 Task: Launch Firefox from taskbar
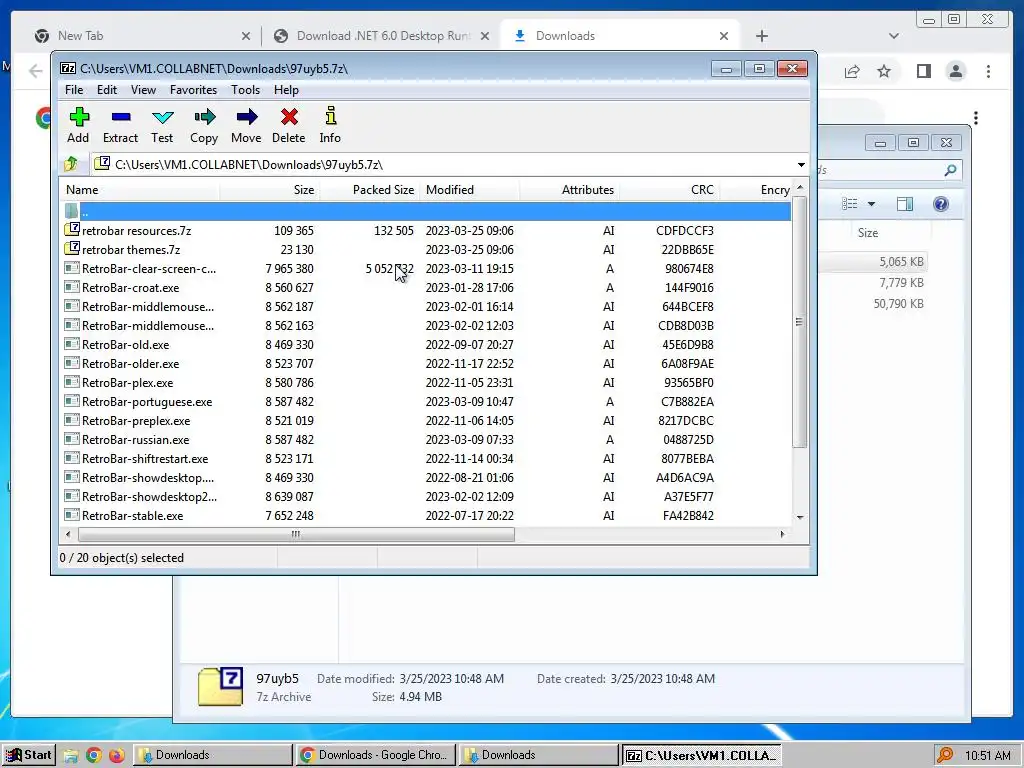tap(116, 756)
